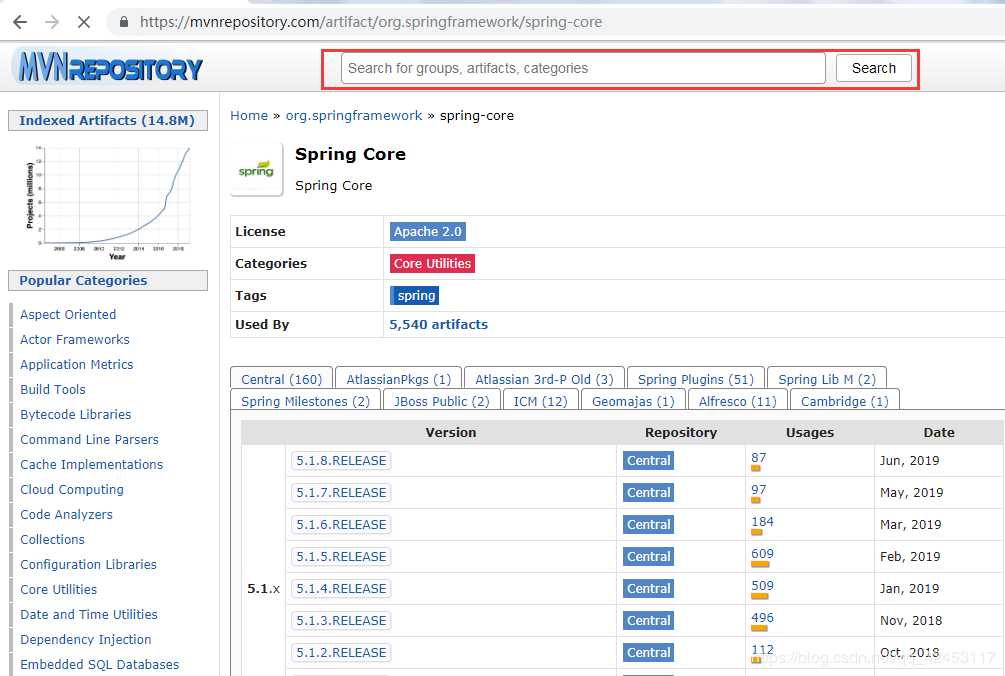Click the browser back arrow

pyautogui.click(x=21, y=22)
